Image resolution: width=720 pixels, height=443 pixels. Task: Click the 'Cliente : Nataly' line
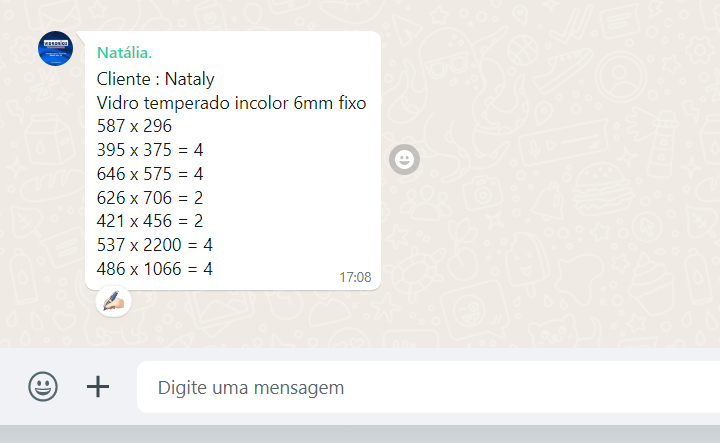(x=155, y=79)
